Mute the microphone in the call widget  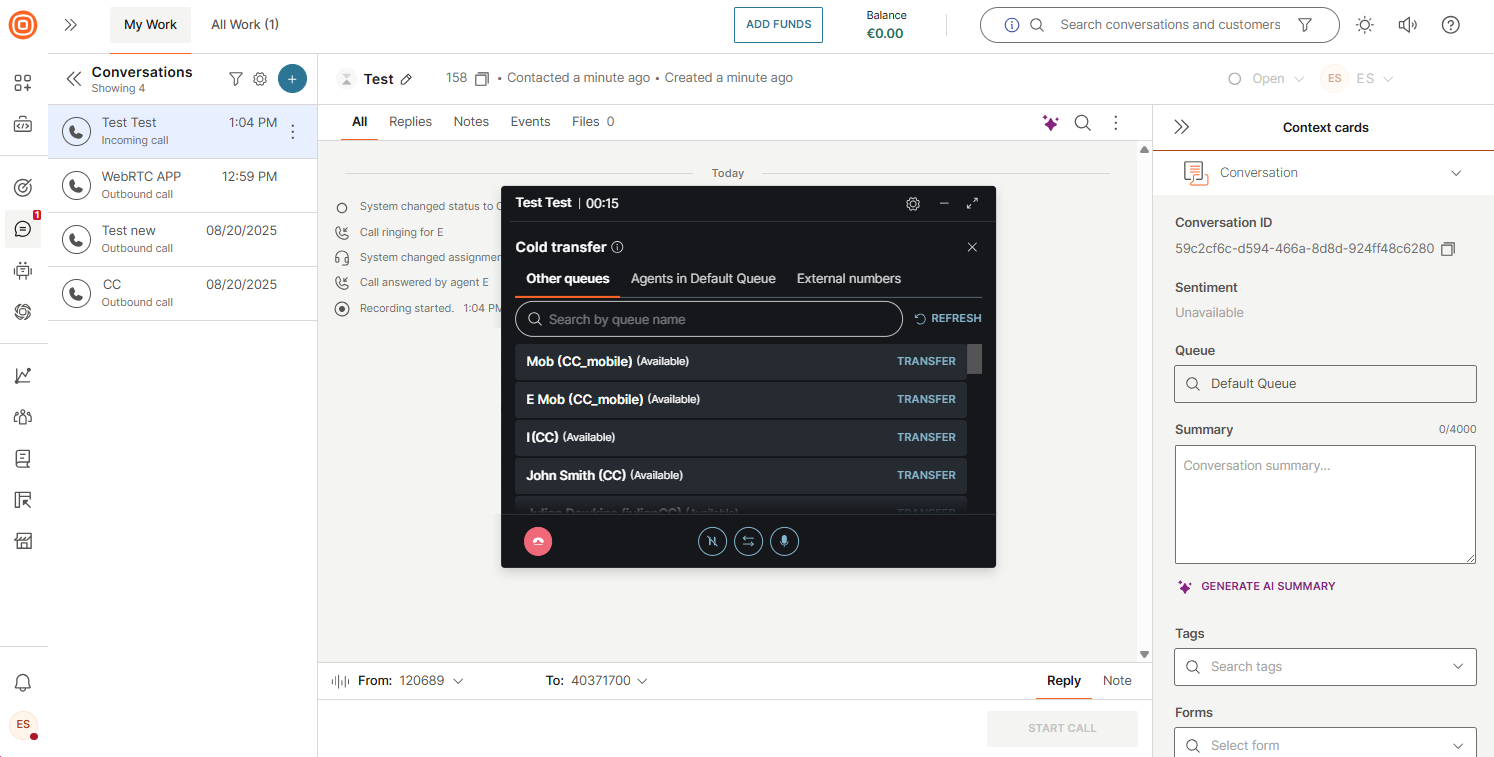(x=784, y=542)
